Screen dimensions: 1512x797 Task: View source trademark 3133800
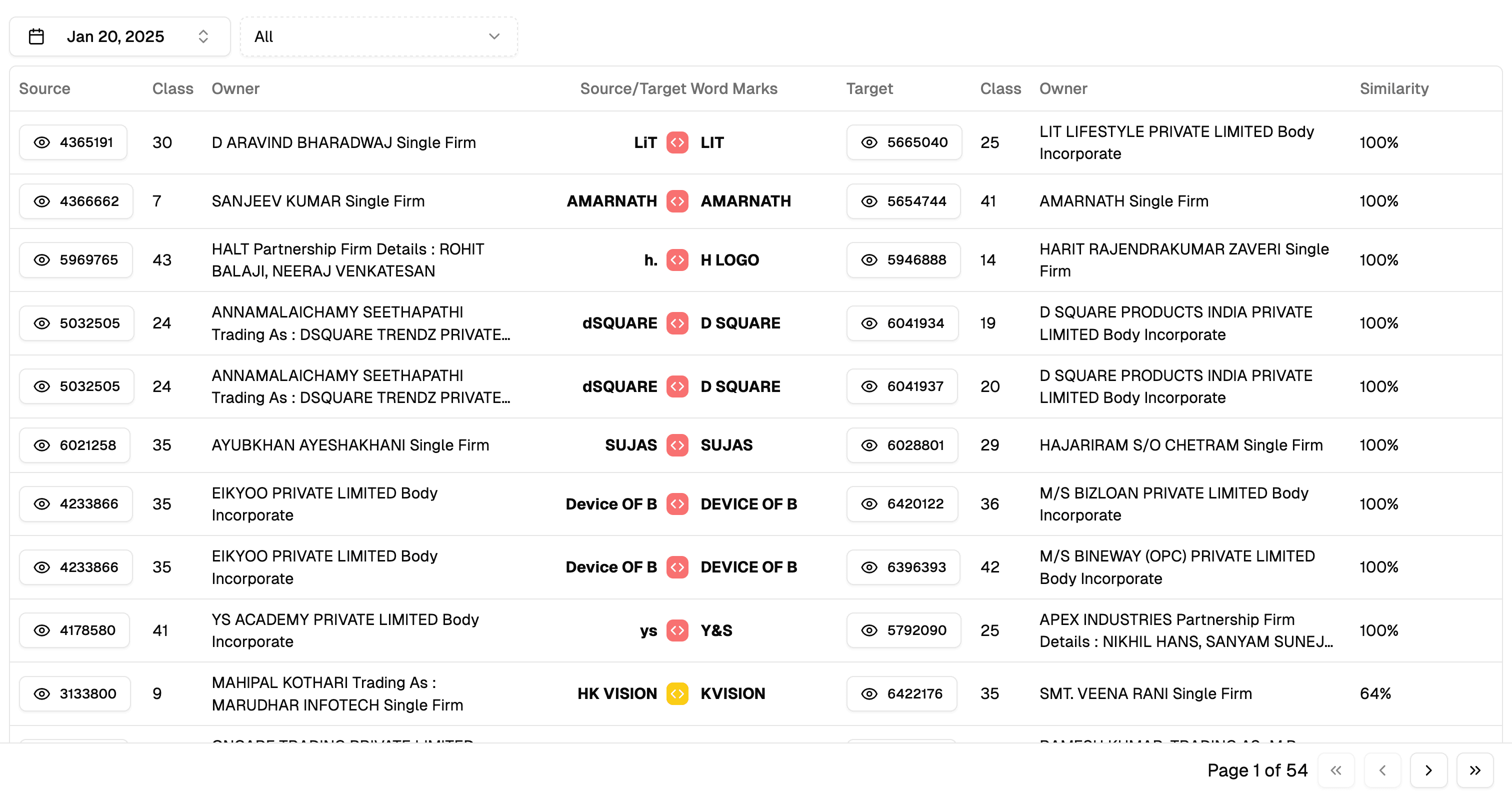click(x=75, y=693)
